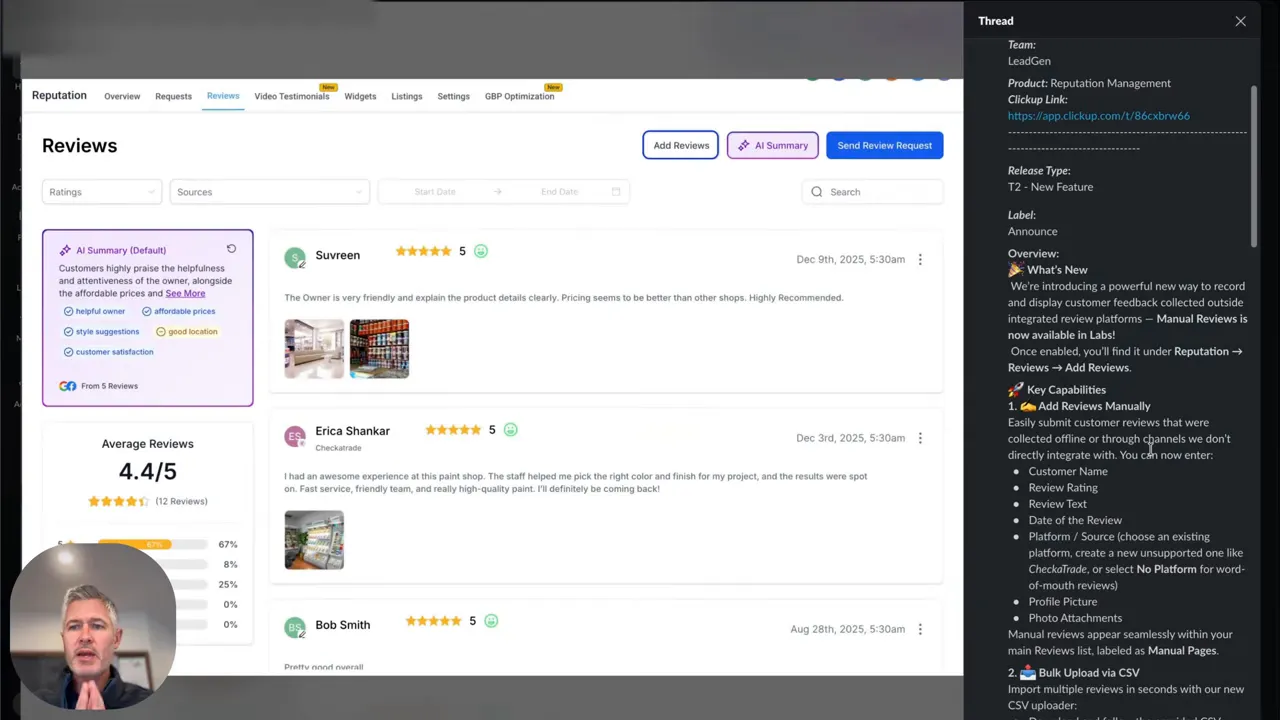Click the See More link in AI Summary
This screenshot has height=720, width=1280.
pyautogui.click(x=185, y=293)
